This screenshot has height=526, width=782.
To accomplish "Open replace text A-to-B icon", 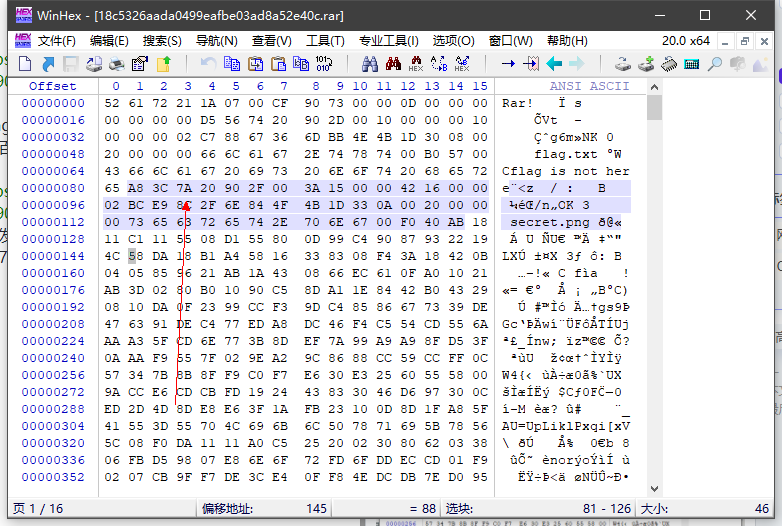I will 439,64.
